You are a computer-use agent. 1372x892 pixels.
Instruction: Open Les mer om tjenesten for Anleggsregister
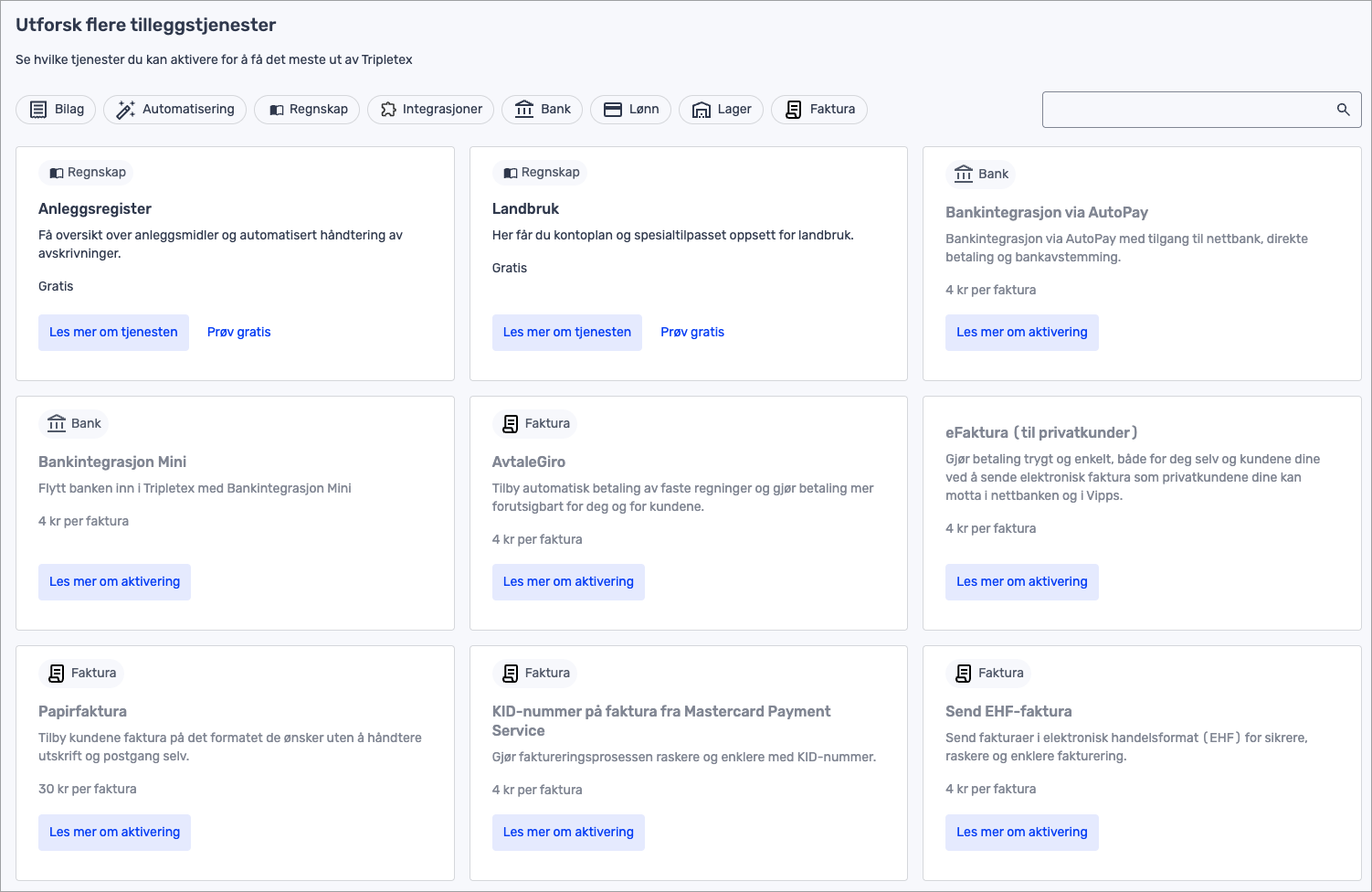coord(113,333)
